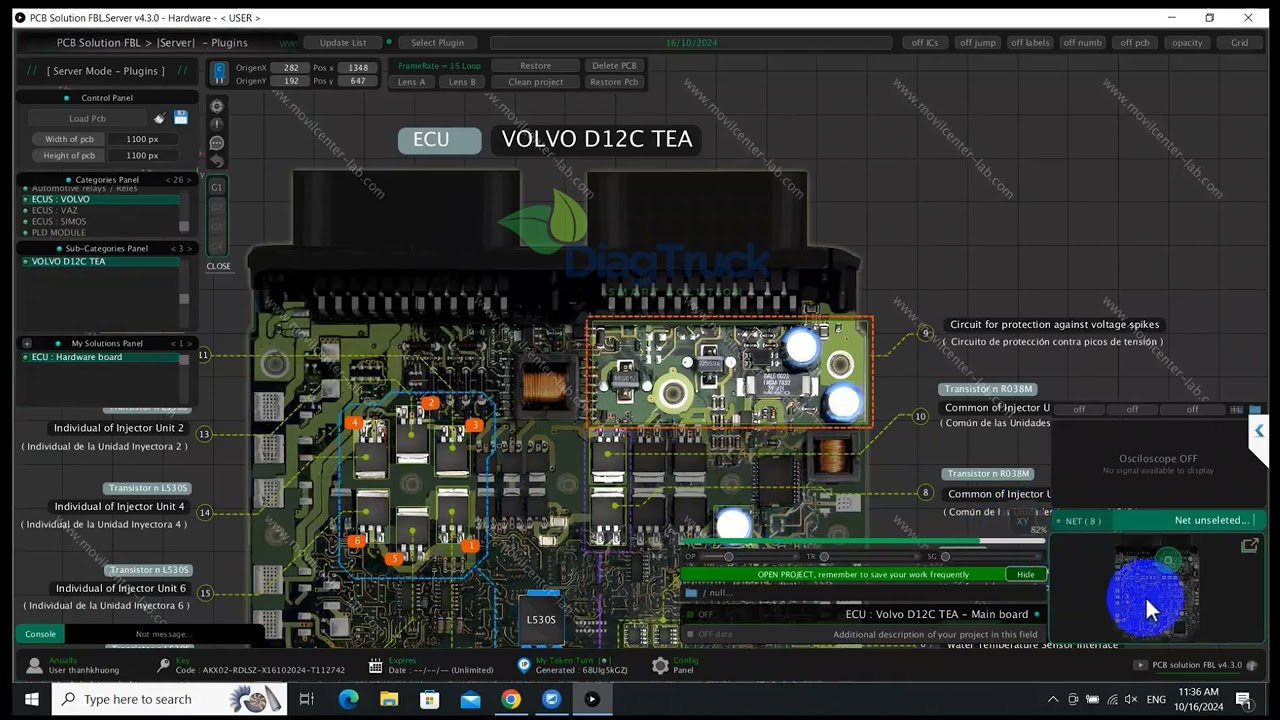Click the info icon at bottom right corner
Image resolution: width=1280 pixels, height=720 pixels.
(1251, 665)
